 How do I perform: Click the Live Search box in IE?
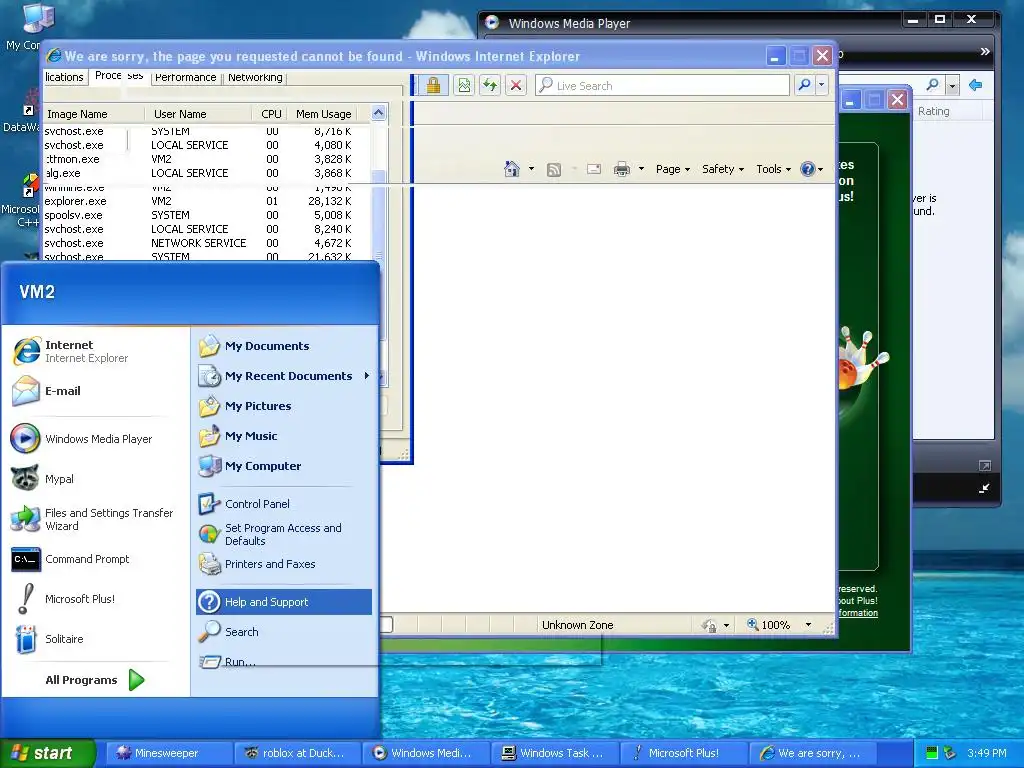coord(662,86)
